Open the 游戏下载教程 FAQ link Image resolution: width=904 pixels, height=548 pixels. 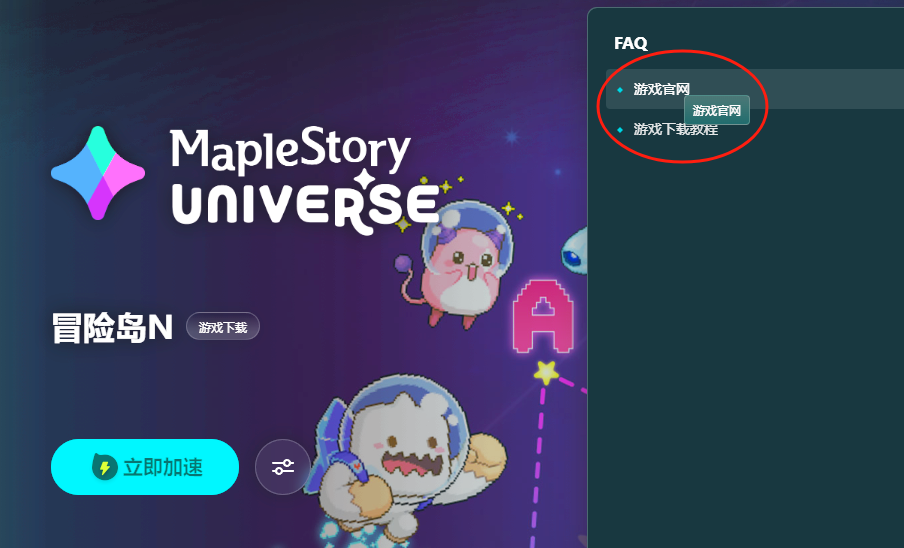676,130
